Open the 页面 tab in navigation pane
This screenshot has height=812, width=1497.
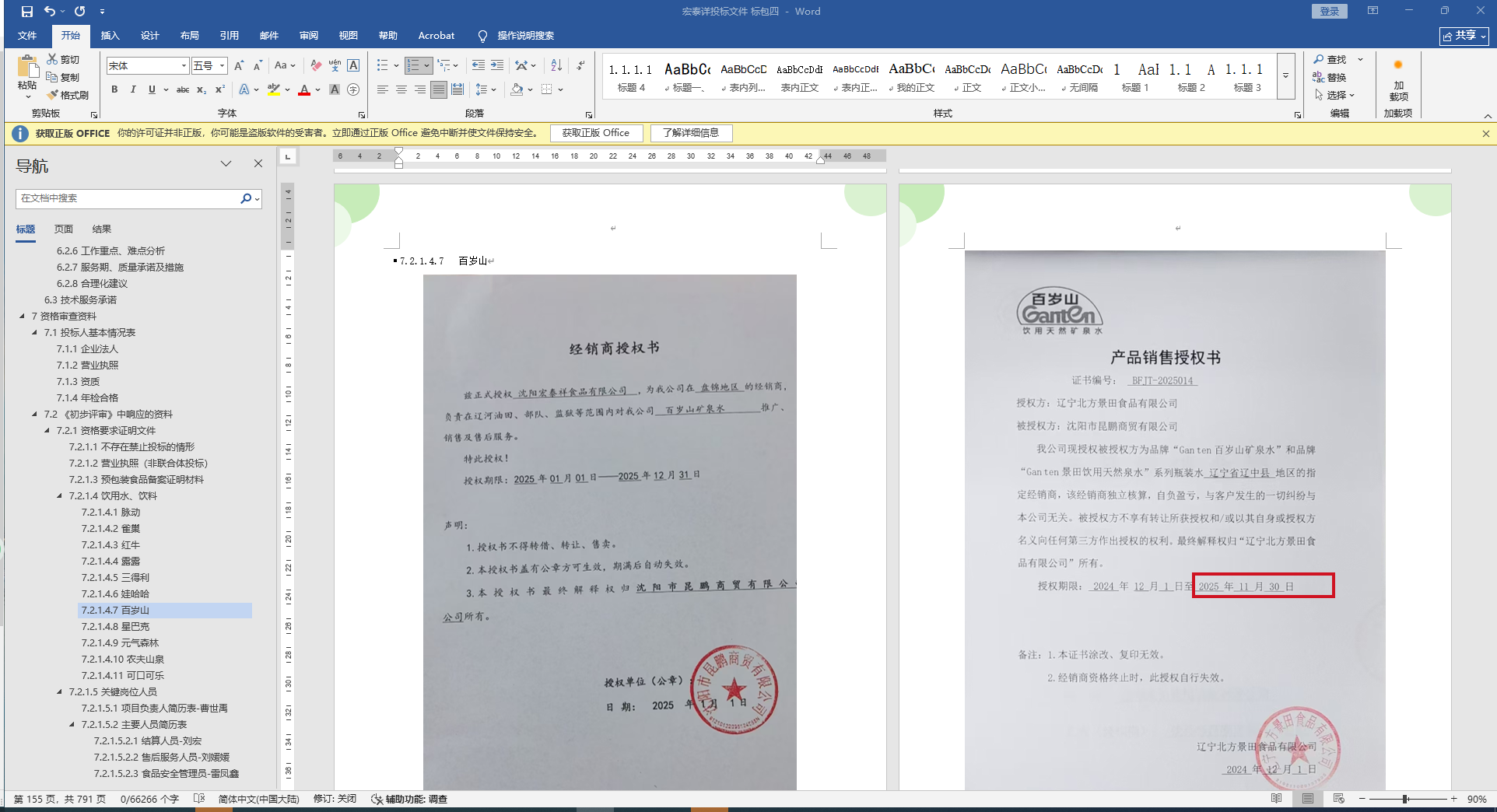(x=64, y=229)
